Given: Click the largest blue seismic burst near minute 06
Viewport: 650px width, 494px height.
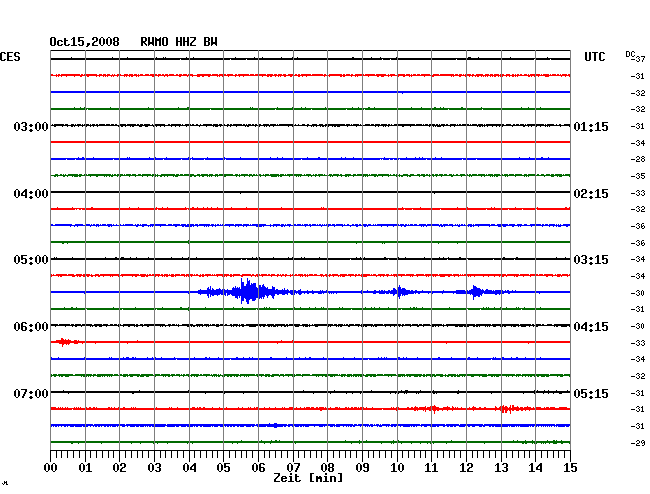Looking at the screenshot, I should coord(249,291).
